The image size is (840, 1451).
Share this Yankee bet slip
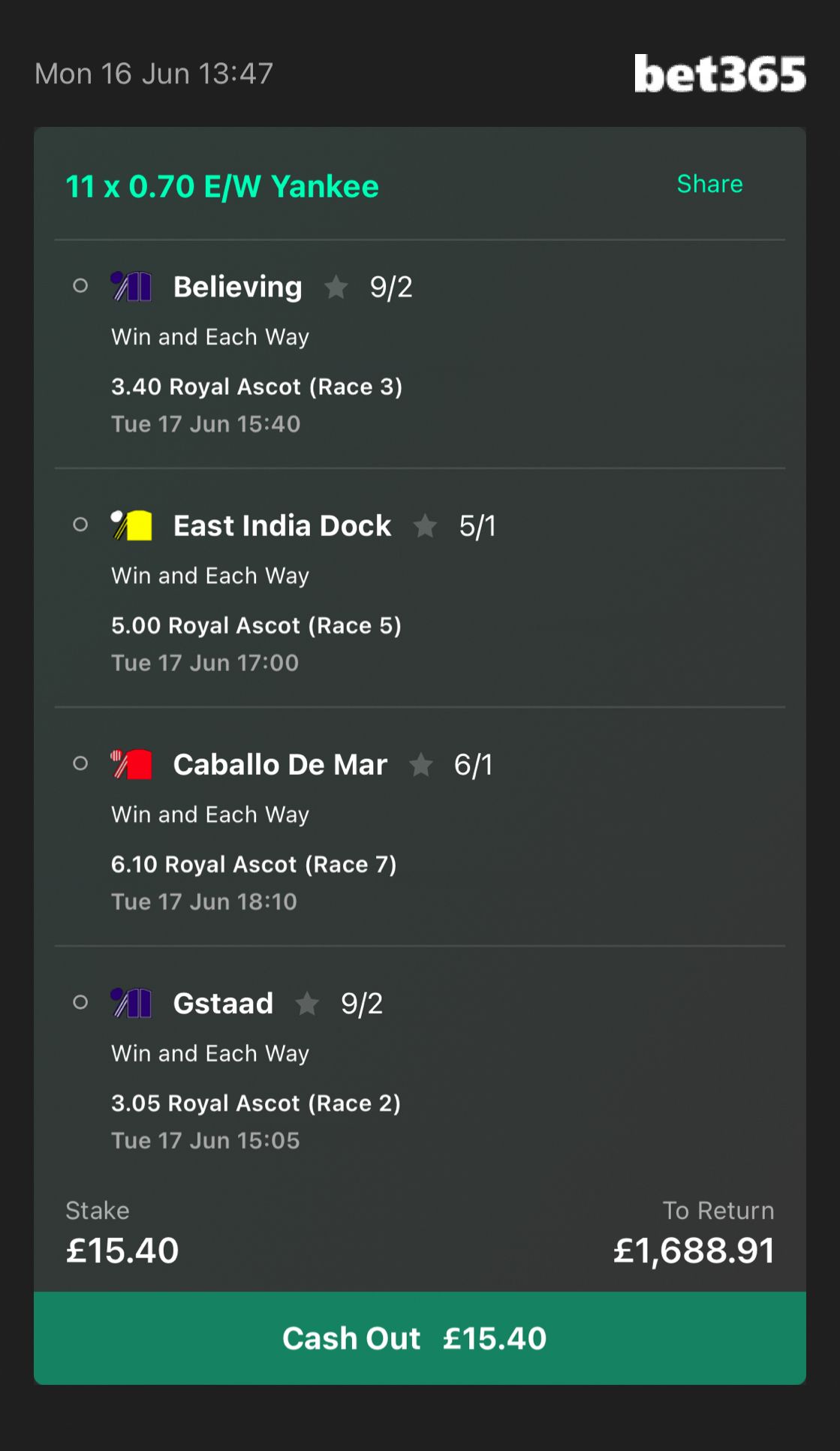point(709,184)
